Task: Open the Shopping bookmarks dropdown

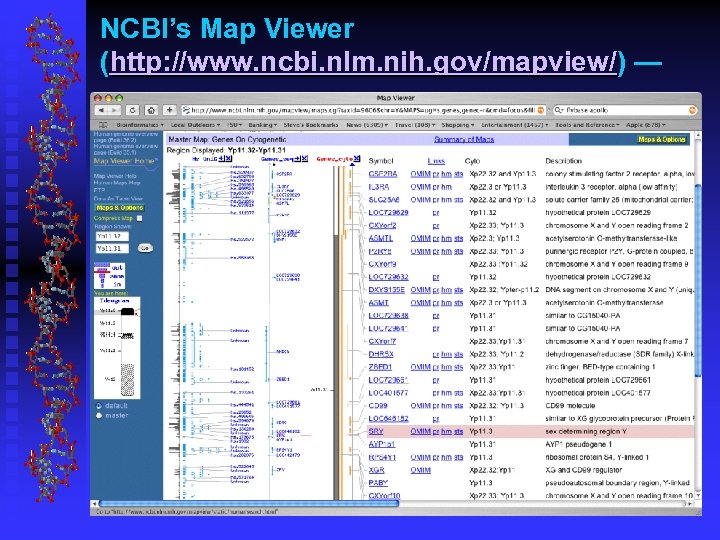Action: click(458, 125)
